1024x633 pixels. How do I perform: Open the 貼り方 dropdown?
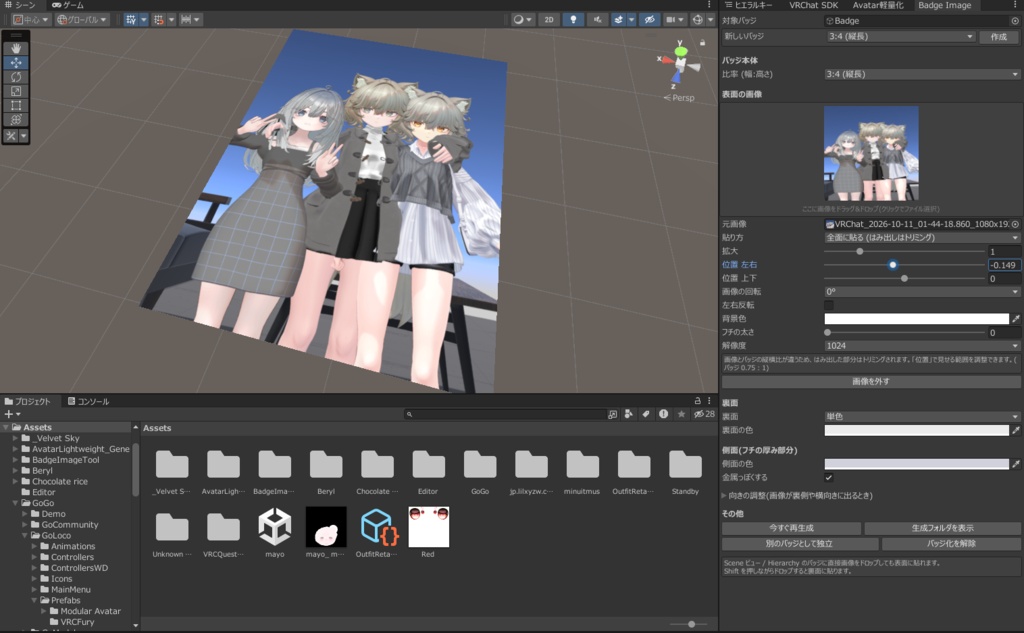point(921,238)
